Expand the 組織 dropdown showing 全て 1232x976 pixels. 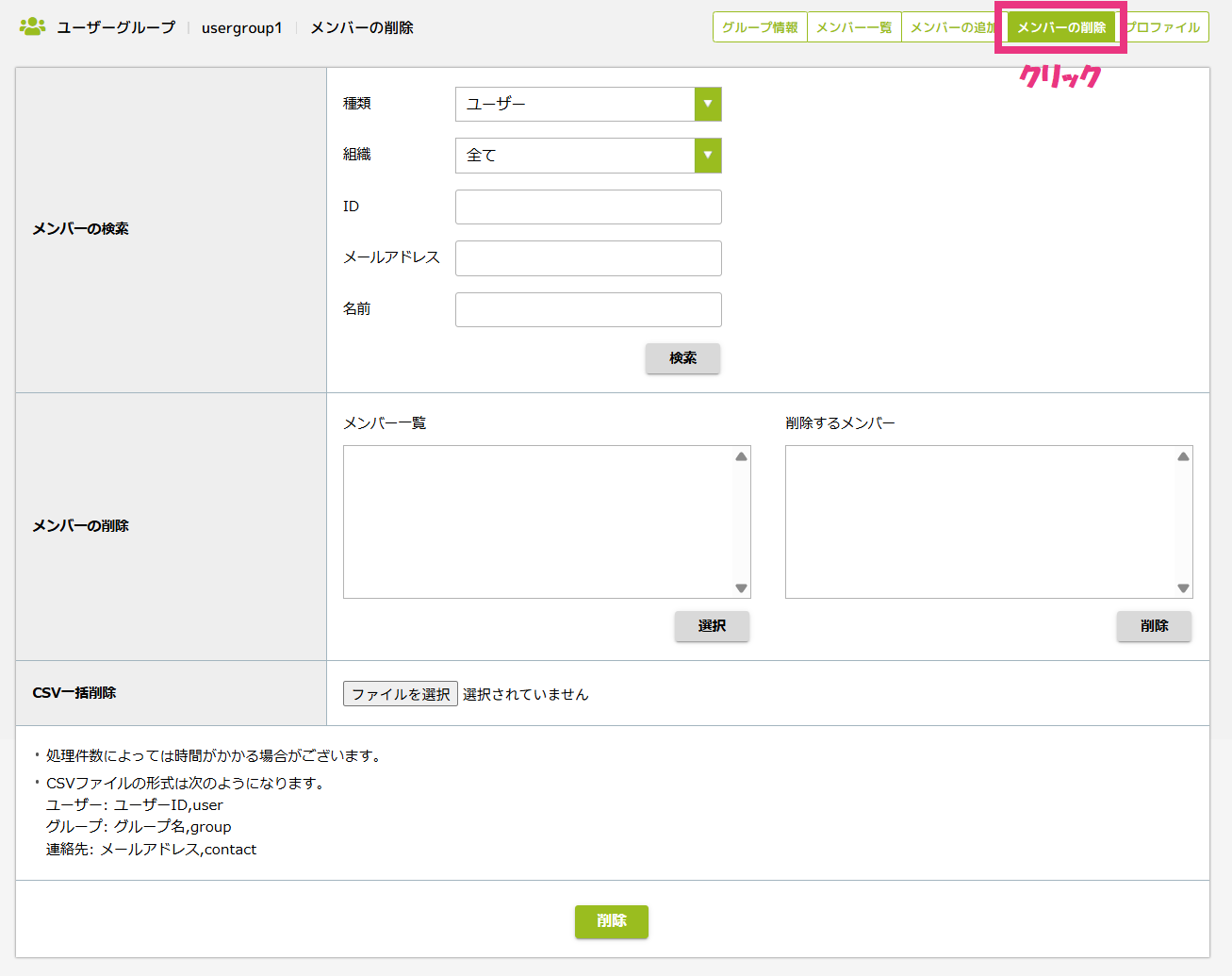point(588,156)
